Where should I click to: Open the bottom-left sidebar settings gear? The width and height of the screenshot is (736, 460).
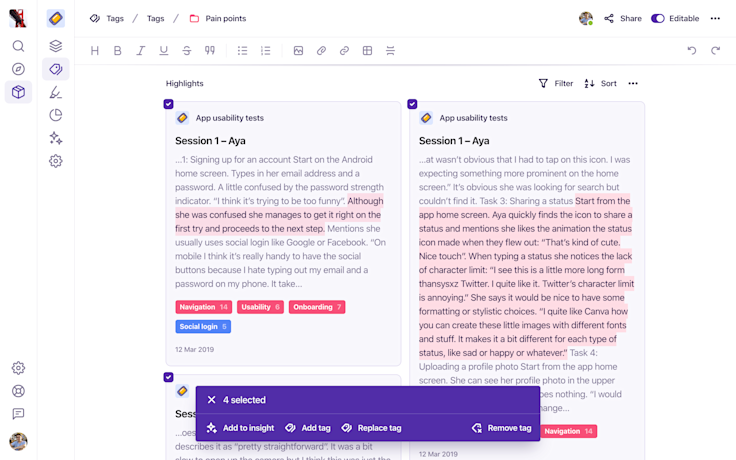click(18, 368)
